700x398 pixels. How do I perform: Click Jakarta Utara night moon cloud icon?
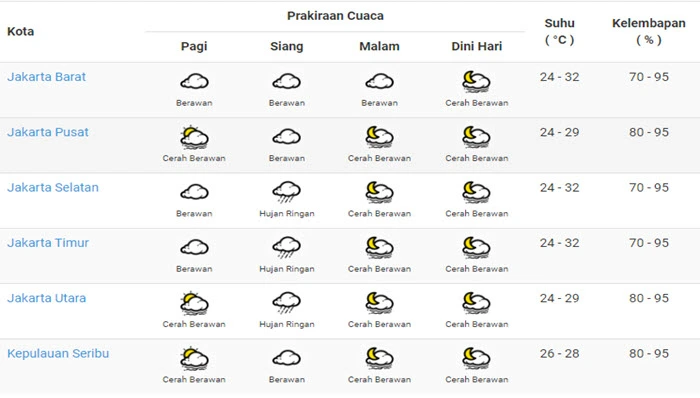point(379,303)
